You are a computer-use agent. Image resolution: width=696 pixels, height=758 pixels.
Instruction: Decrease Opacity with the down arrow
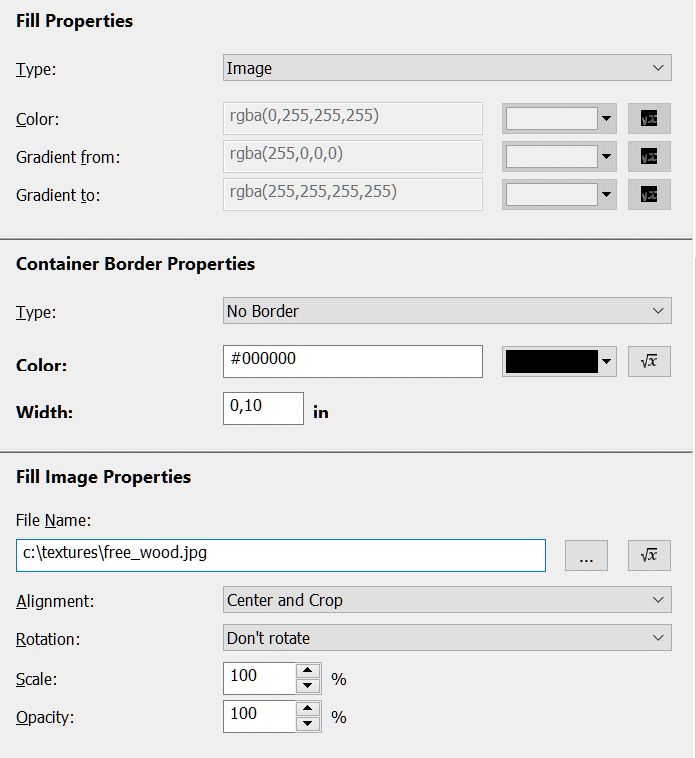308,724
